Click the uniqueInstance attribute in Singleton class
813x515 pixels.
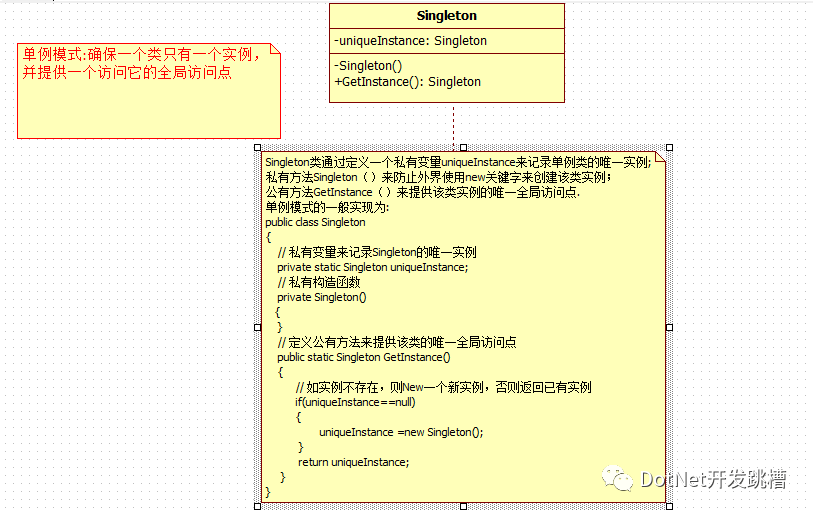[x=411, y=41]
